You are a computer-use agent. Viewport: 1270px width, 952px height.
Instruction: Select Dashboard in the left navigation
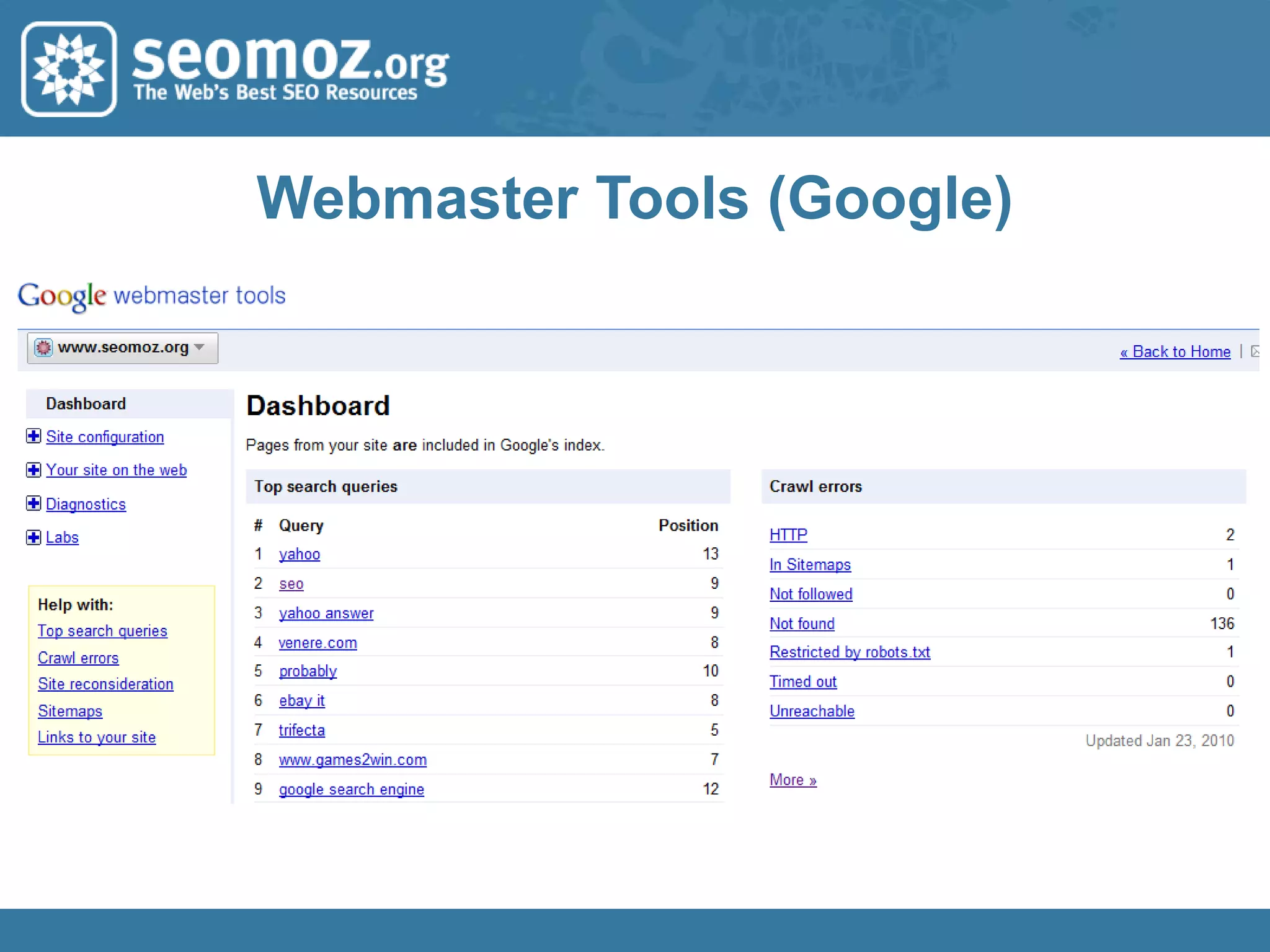[x=86, y=404]
